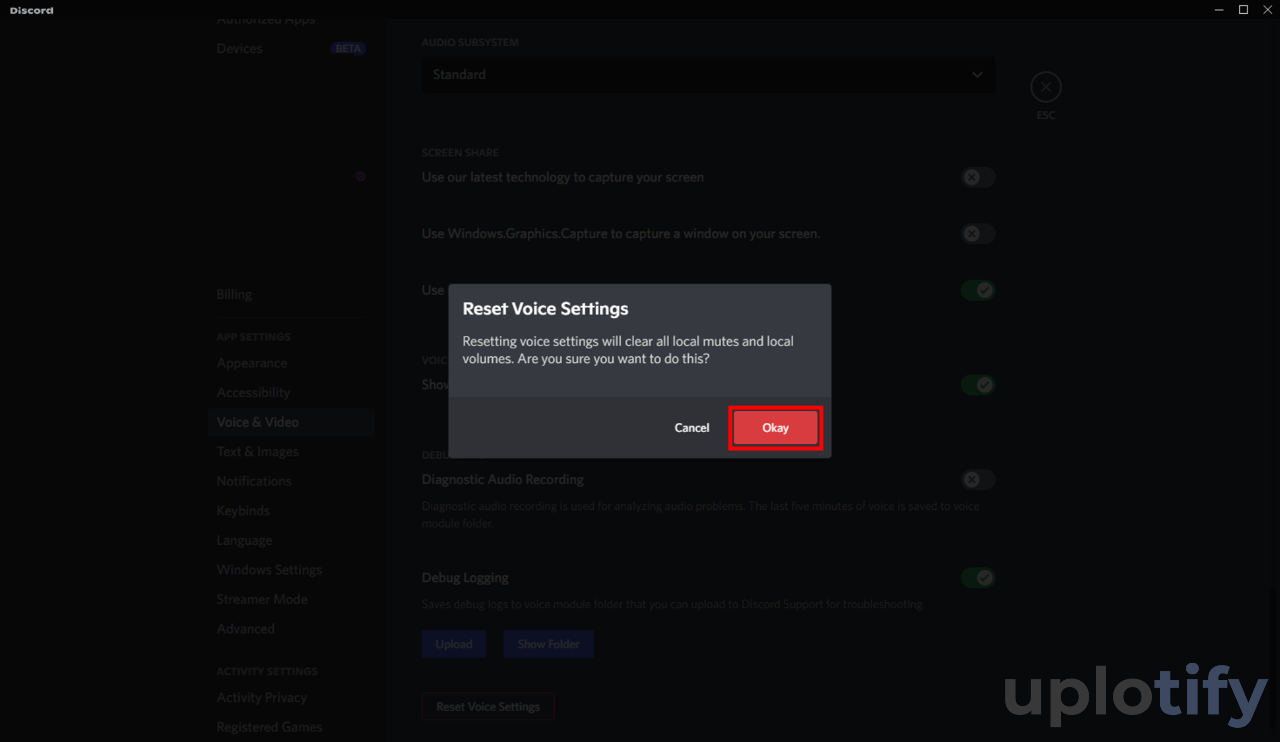Toggle Diagnostic Audio Recording switch
1280x742 pixels.
(978, 480)
